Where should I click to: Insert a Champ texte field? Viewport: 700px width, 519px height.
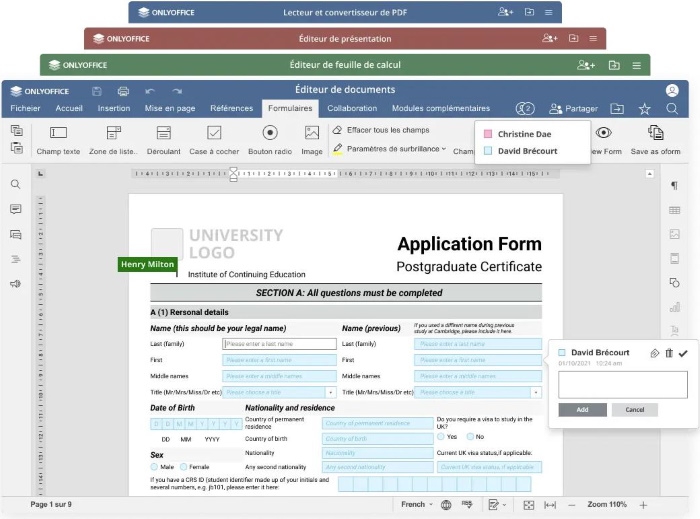[58, 140]
